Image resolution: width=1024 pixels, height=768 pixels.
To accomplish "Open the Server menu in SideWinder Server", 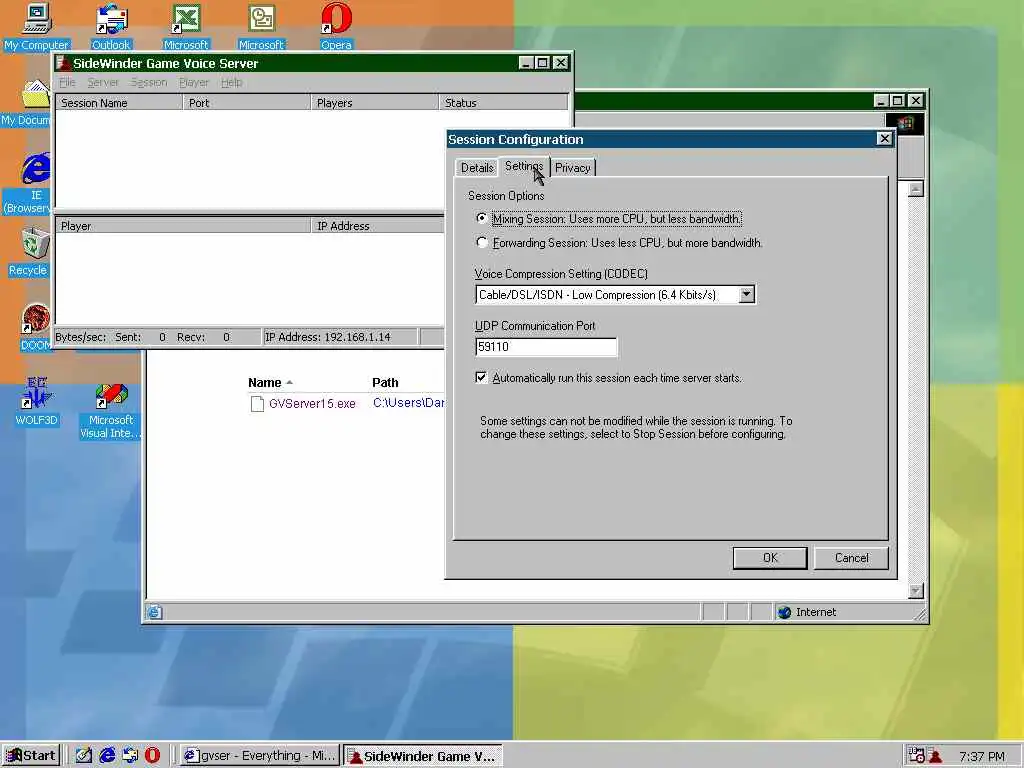I will click(x=103, y=82).
